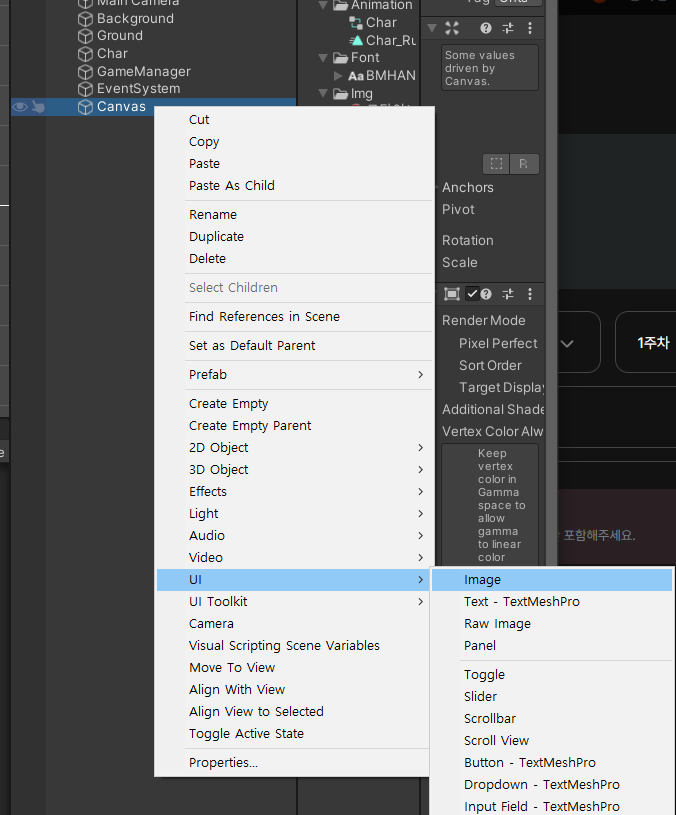The image size is (676, 815).
Task: Click the GameManager object cube icon
Action: tap(85, 71)
